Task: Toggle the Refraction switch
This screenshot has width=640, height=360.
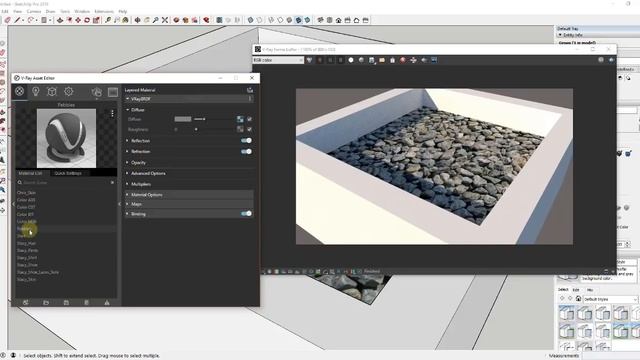Action: 246,151
